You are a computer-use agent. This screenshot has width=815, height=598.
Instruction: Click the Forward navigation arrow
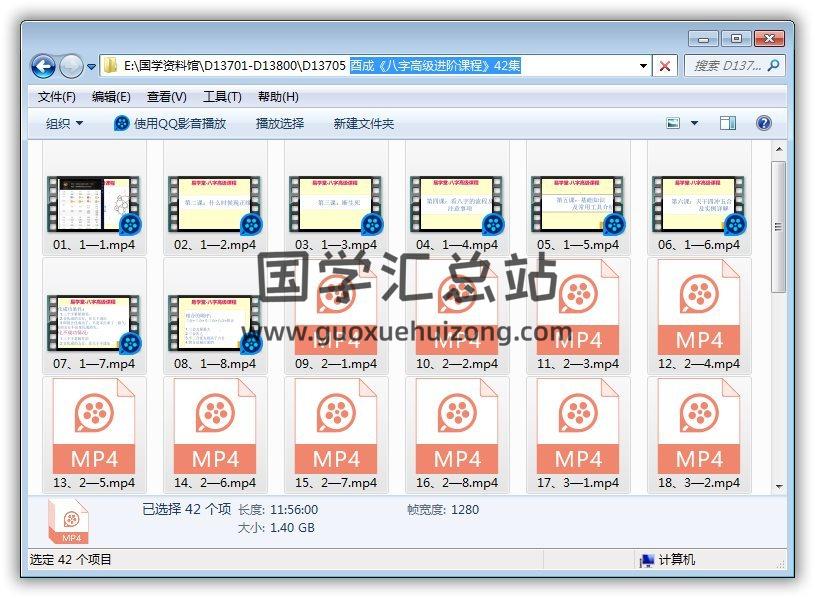(x=71, y=66)
